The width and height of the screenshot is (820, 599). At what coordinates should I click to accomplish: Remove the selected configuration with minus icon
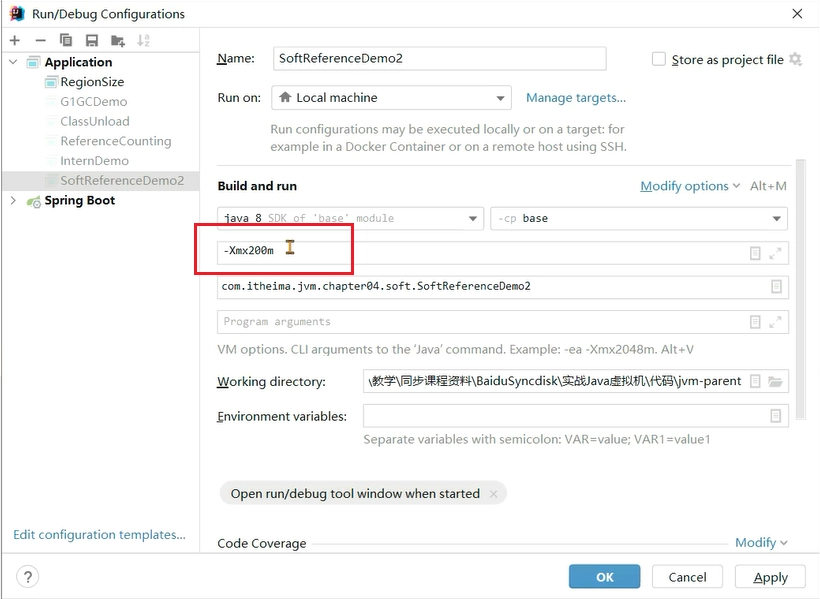(40, 40)
